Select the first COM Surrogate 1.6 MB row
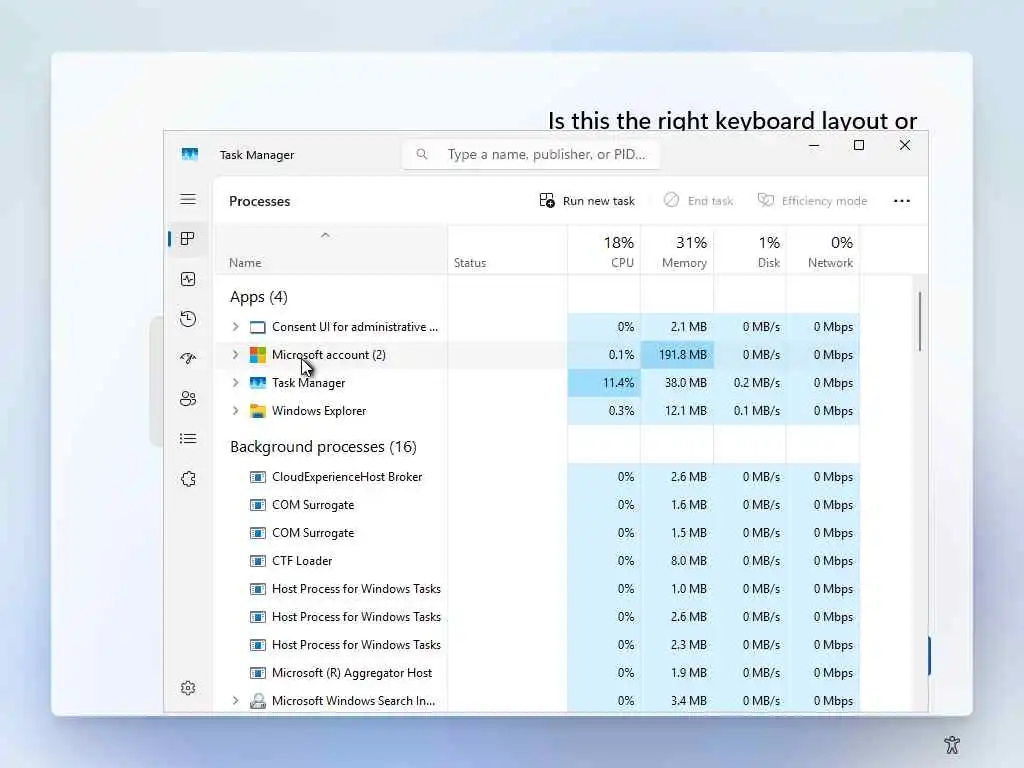Image resolution: width=1024 pixels, height=768 pixels. coord(537,505)
